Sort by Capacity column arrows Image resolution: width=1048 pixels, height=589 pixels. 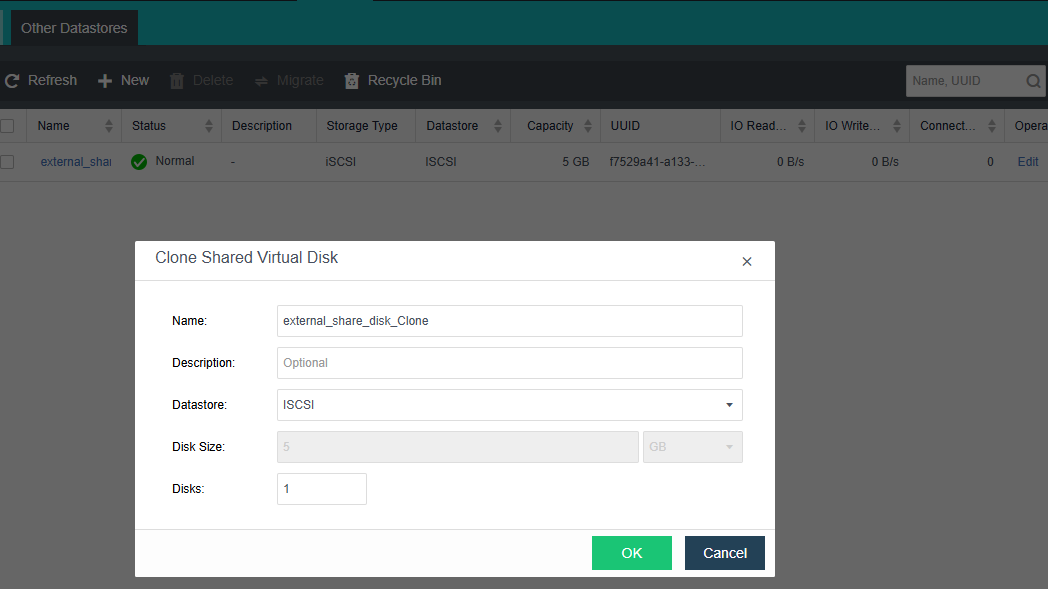click(x=589, y=126)
